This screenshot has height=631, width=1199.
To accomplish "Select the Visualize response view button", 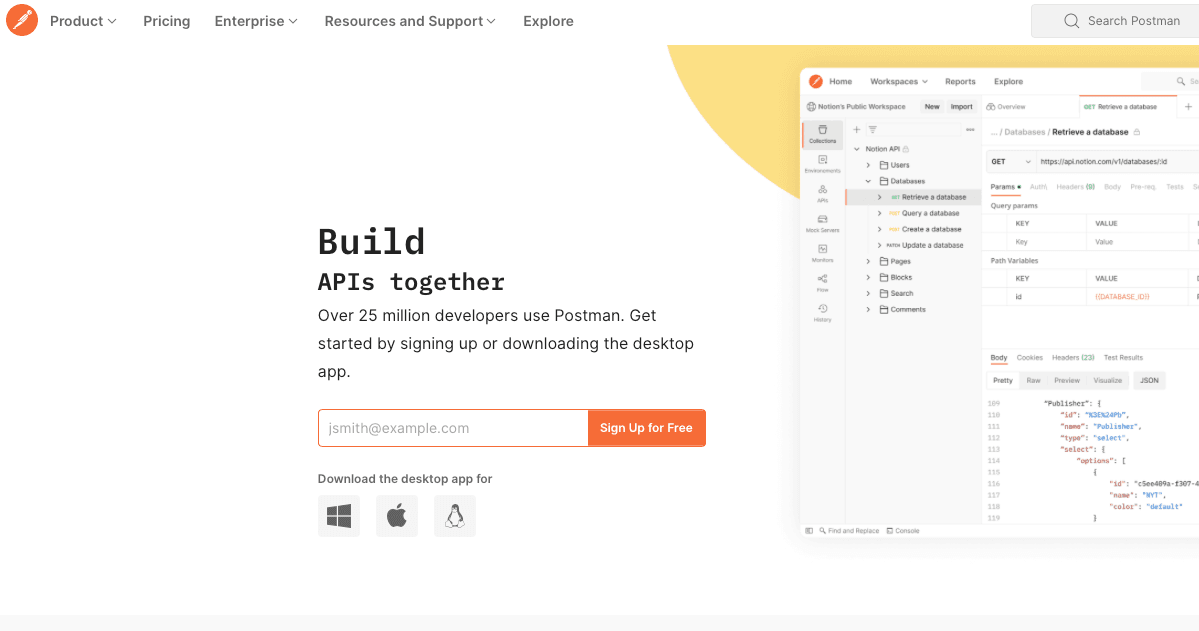I will pos(1107,380).
